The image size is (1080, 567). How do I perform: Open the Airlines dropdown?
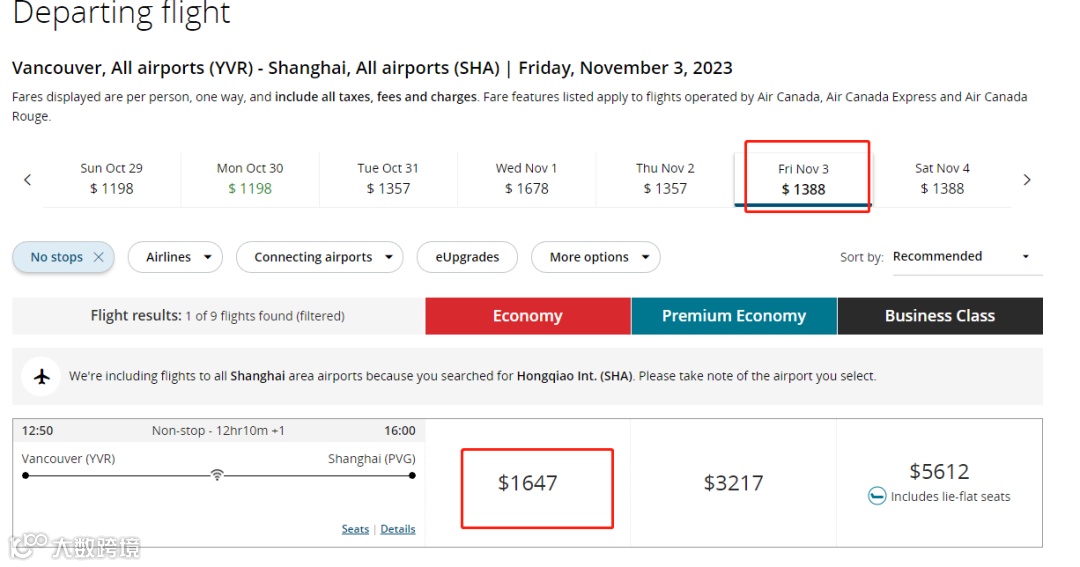coord(176,257)
